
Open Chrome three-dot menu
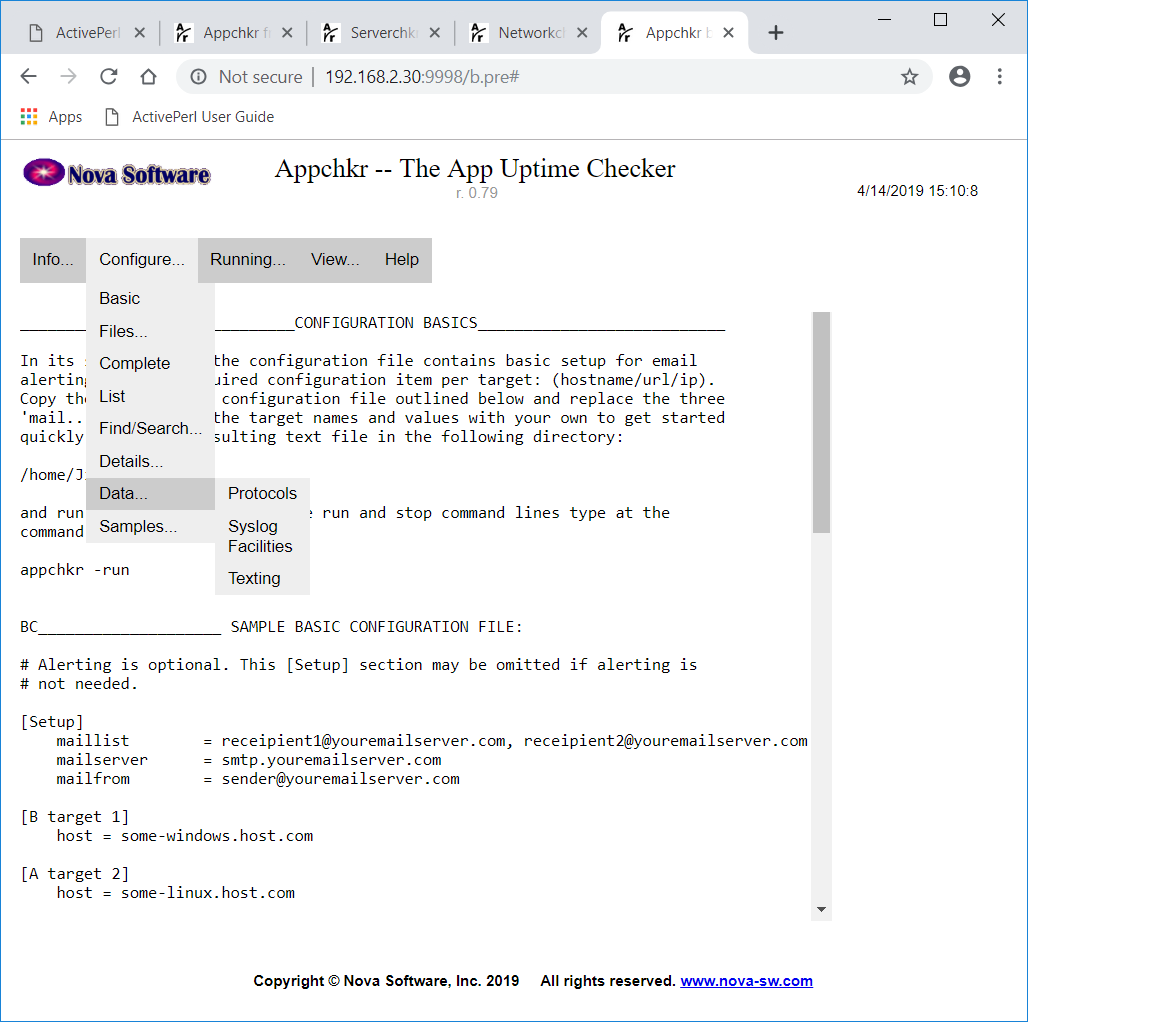pos(999,76)
